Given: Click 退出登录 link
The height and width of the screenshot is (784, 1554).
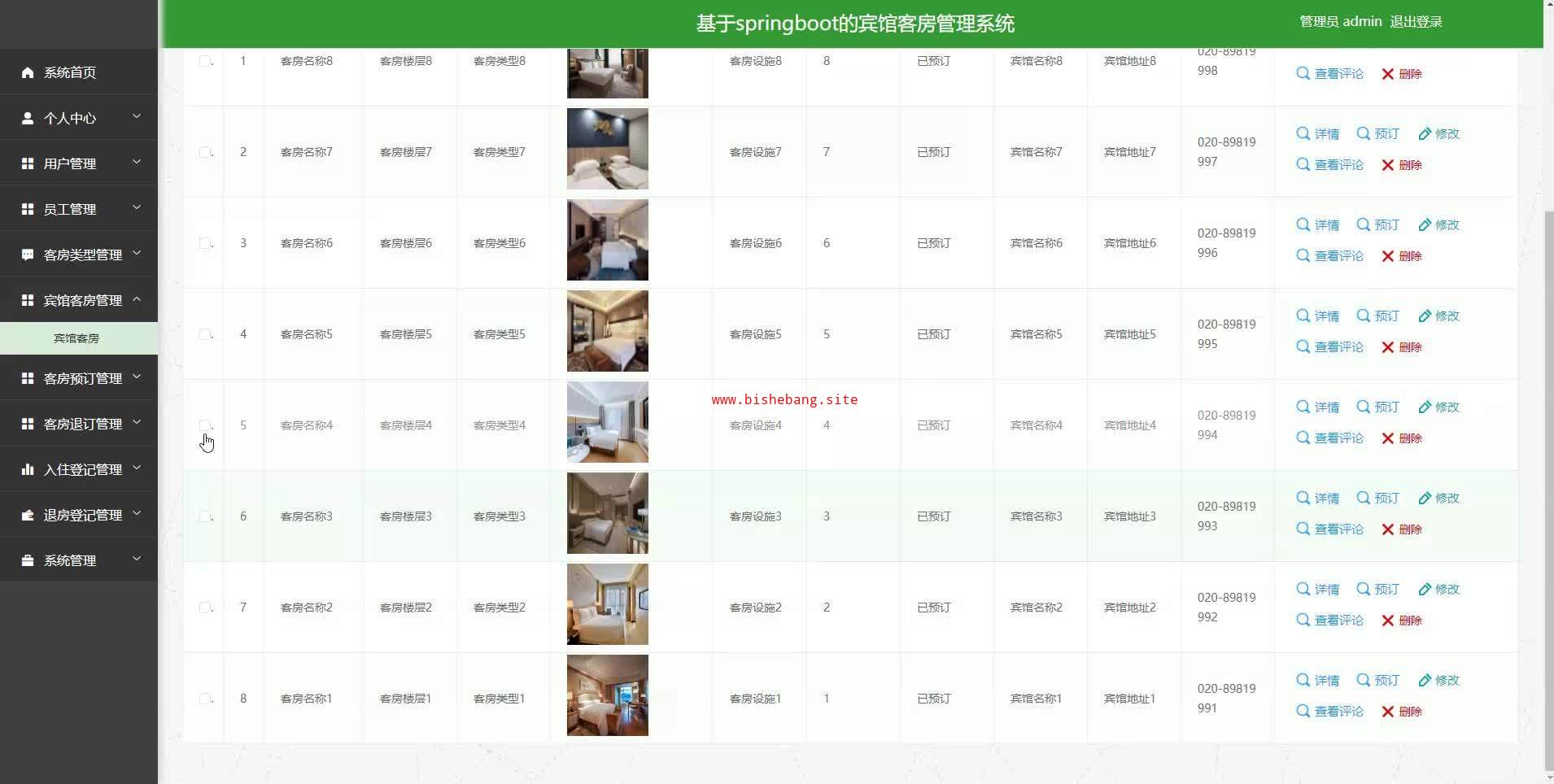Looking at the screenshot, I should (x=1416, y=22).
